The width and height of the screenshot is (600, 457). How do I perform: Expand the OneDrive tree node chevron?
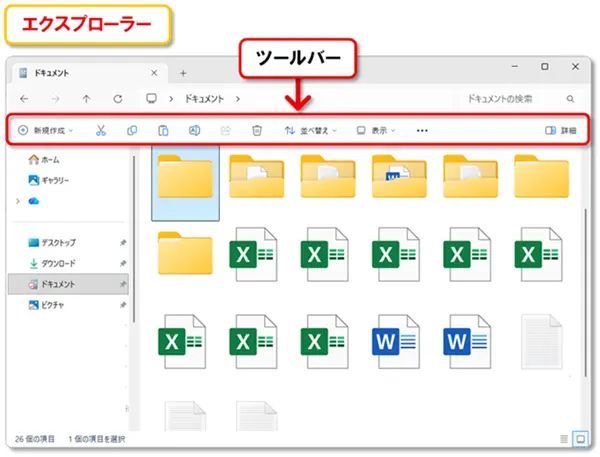18,201
